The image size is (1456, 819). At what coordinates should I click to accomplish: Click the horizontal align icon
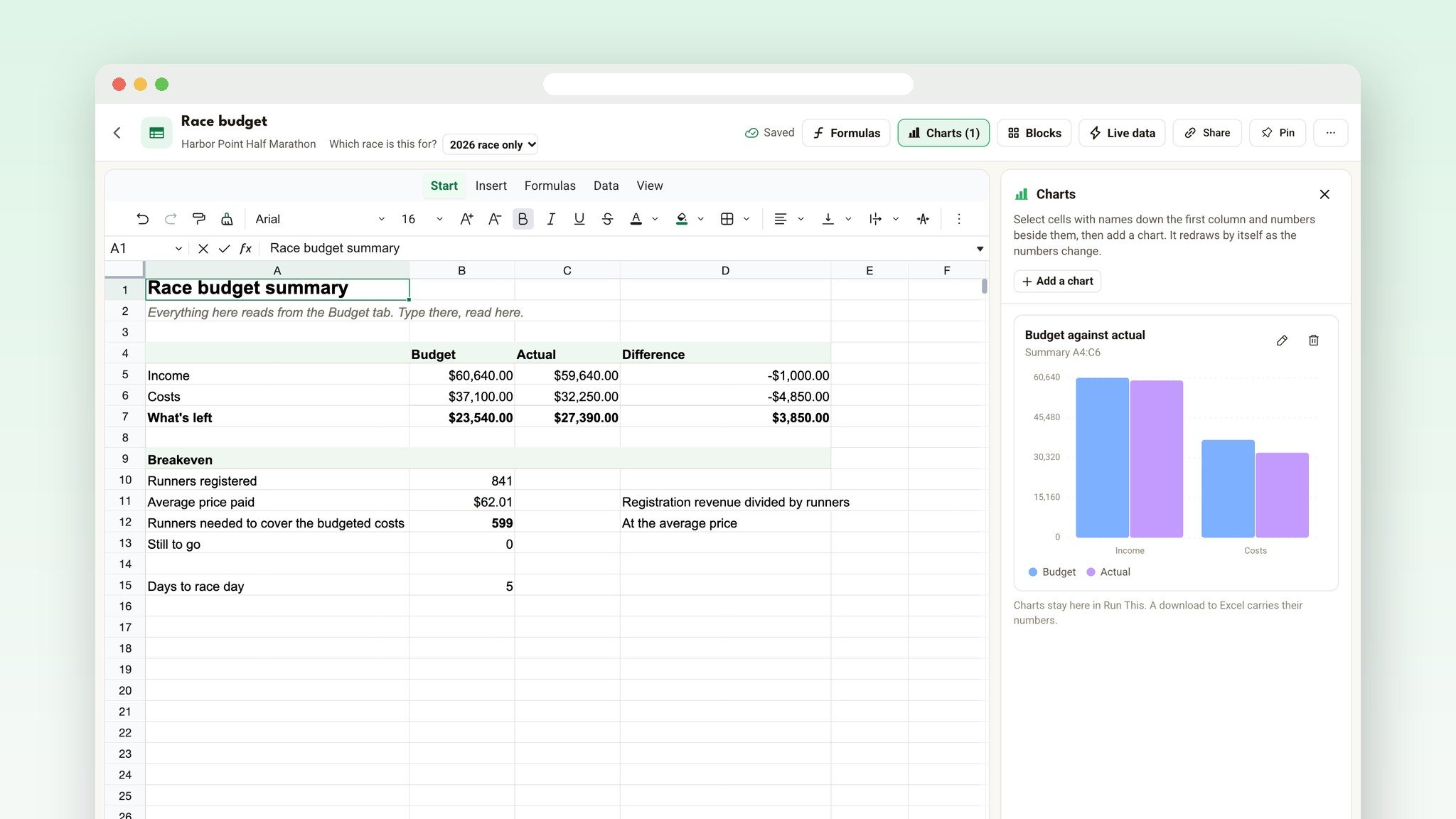pos(780,219)
